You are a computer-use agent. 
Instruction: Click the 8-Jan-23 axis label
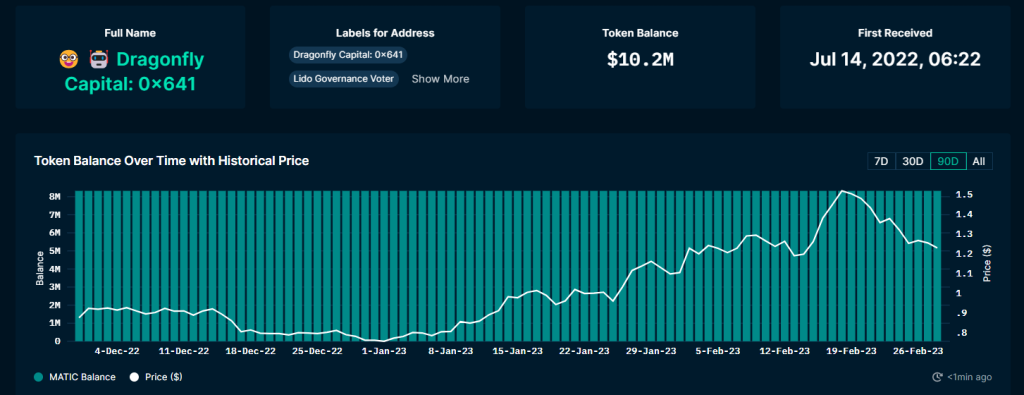[451, 351]
